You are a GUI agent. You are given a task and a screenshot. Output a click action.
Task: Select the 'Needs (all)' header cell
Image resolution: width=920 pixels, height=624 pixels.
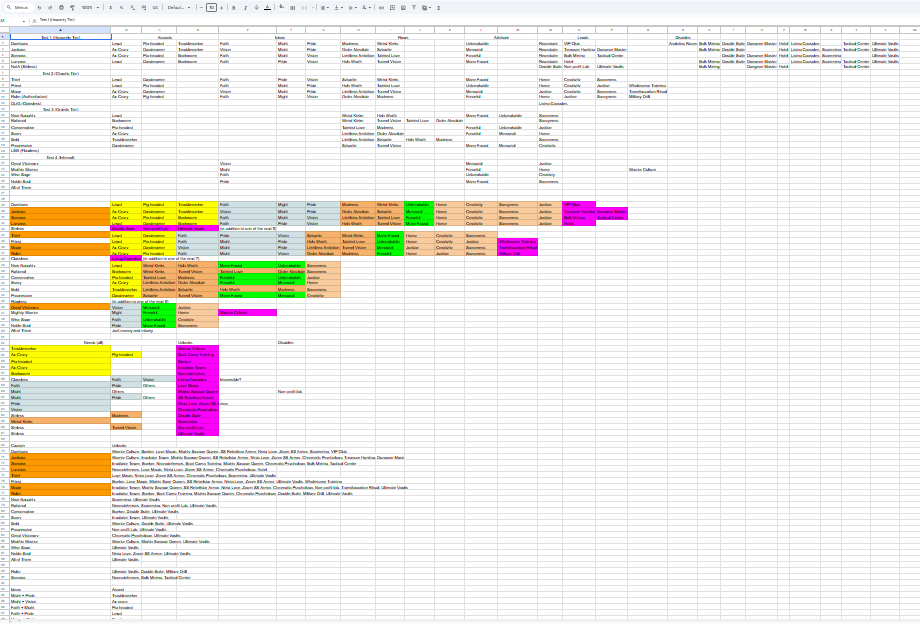tap(93, 342)
